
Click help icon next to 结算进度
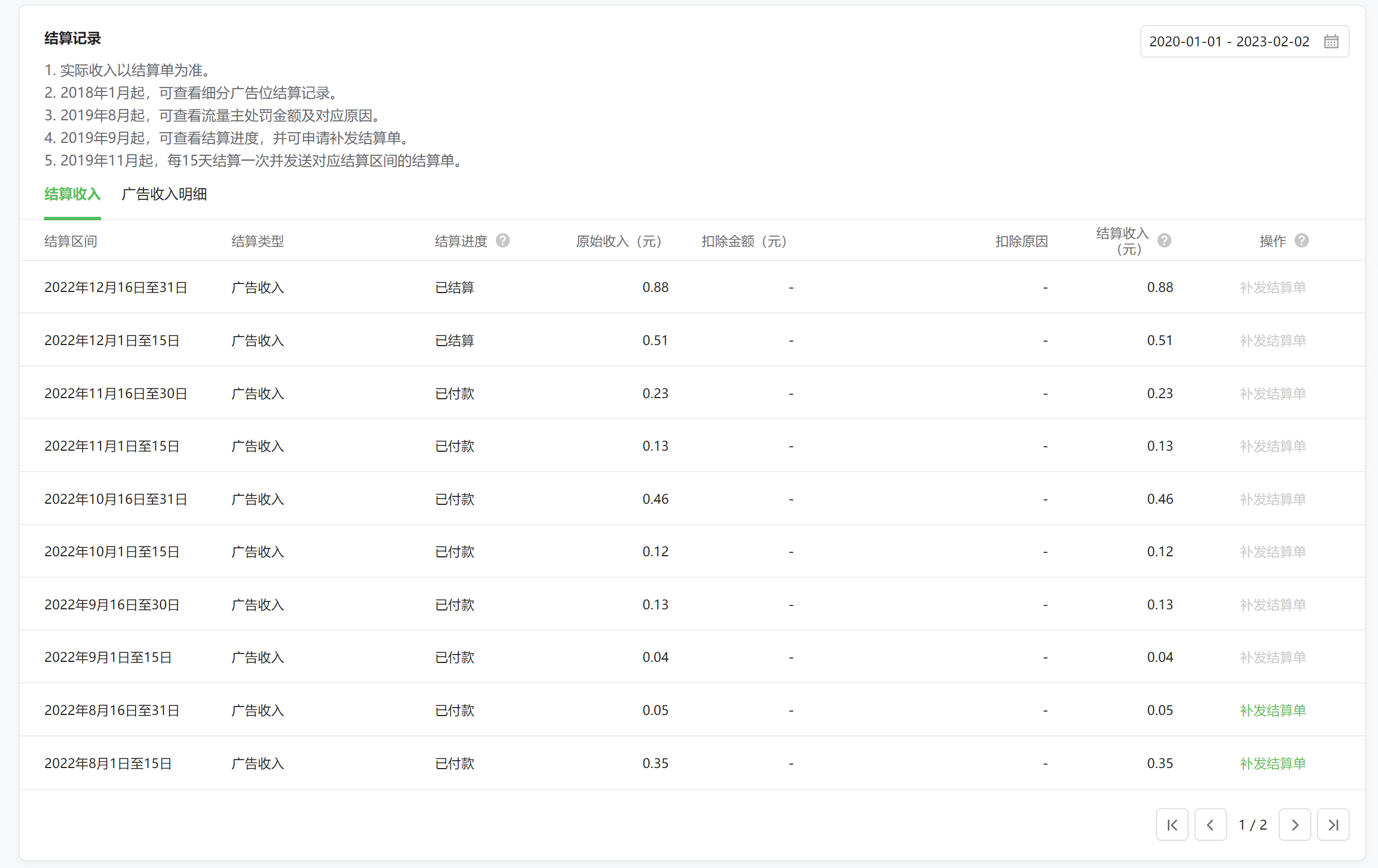tap(502, 241)
